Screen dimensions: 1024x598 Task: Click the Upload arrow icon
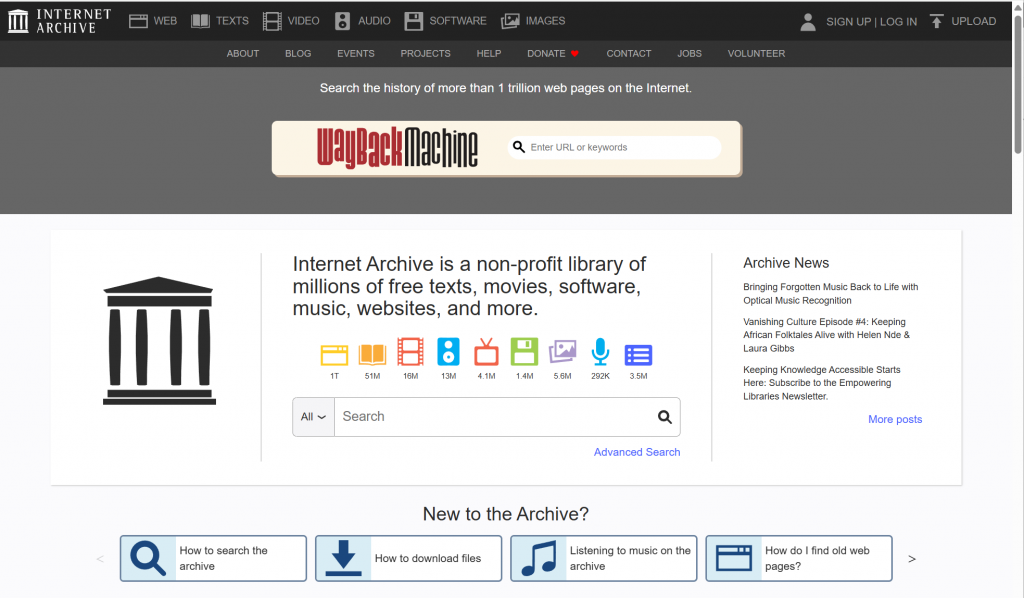[x=936, y=21]
